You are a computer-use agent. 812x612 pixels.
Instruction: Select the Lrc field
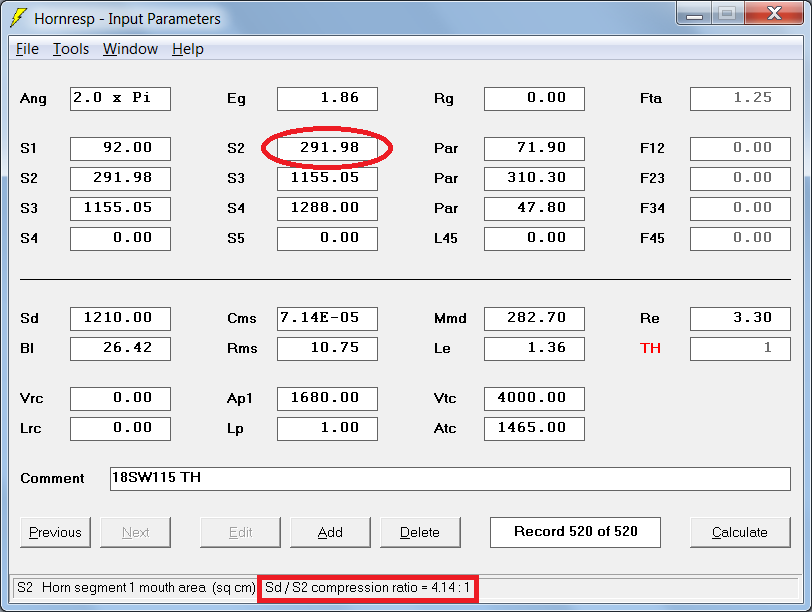click(x=120, y=429)
